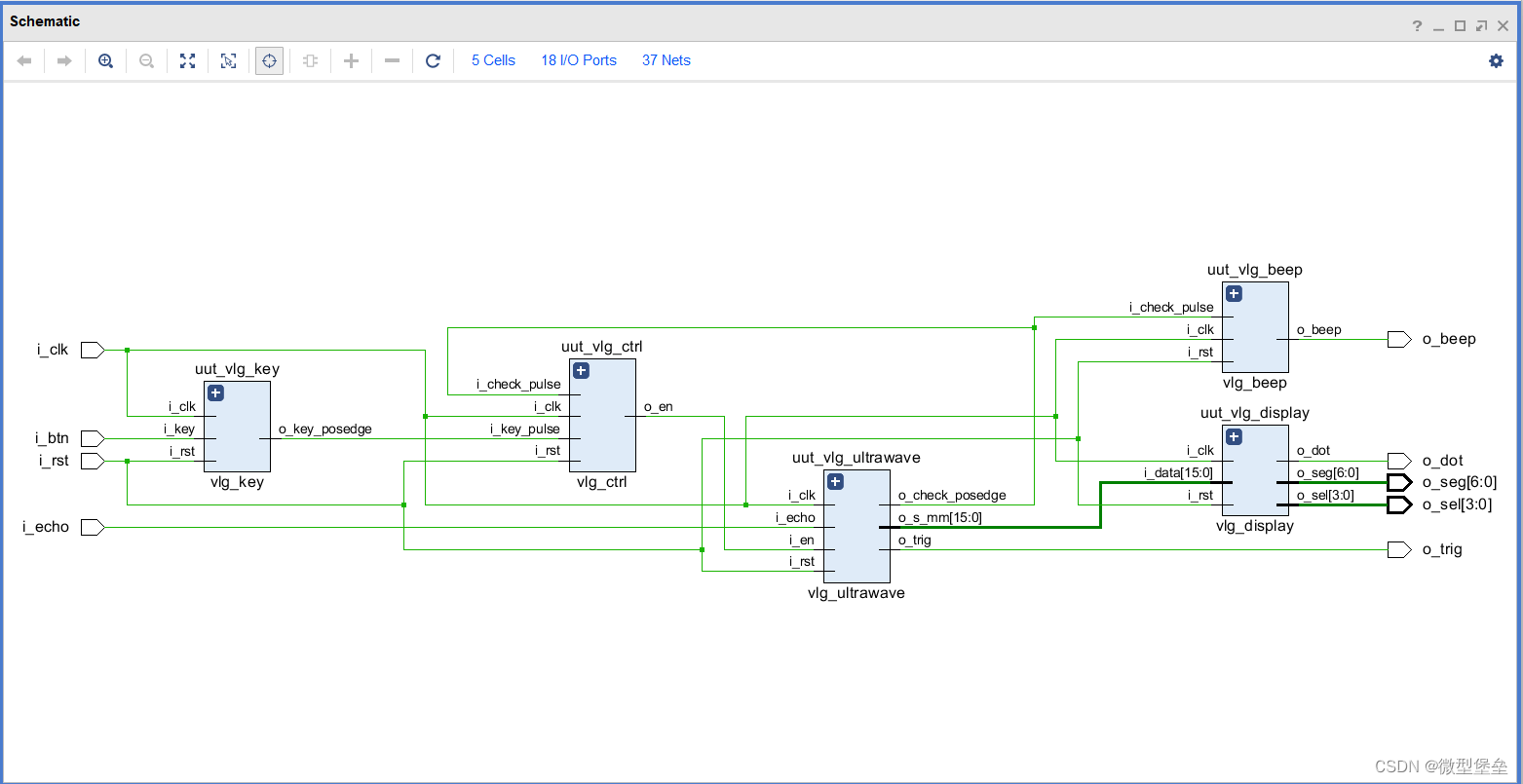Click the o_s_mm[15:0] bus pin label
Image resolution: width=1523 pixels, height=784 pixels.
pos(940,517)
